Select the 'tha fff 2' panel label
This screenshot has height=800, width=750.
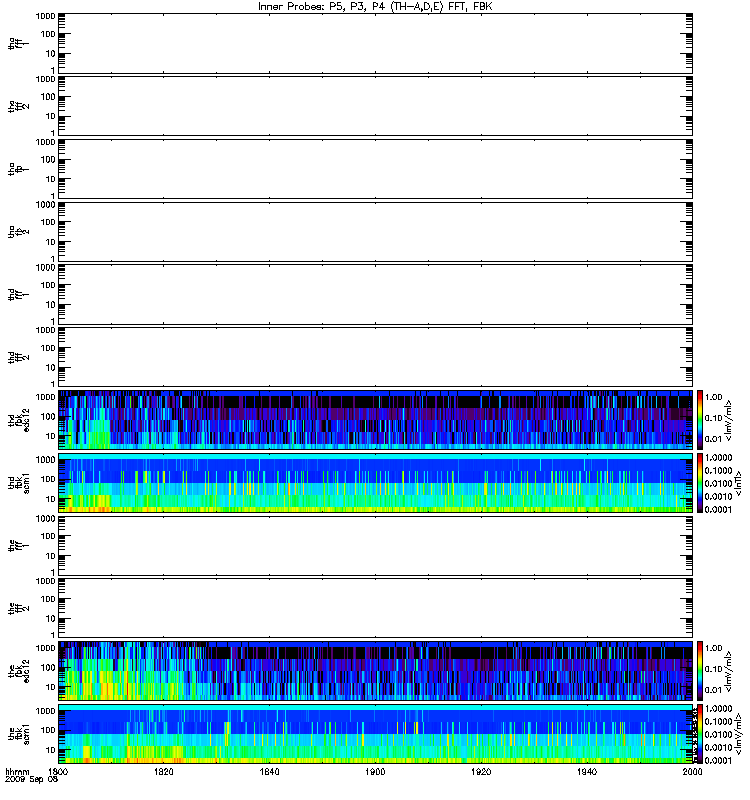pos(18,106)
